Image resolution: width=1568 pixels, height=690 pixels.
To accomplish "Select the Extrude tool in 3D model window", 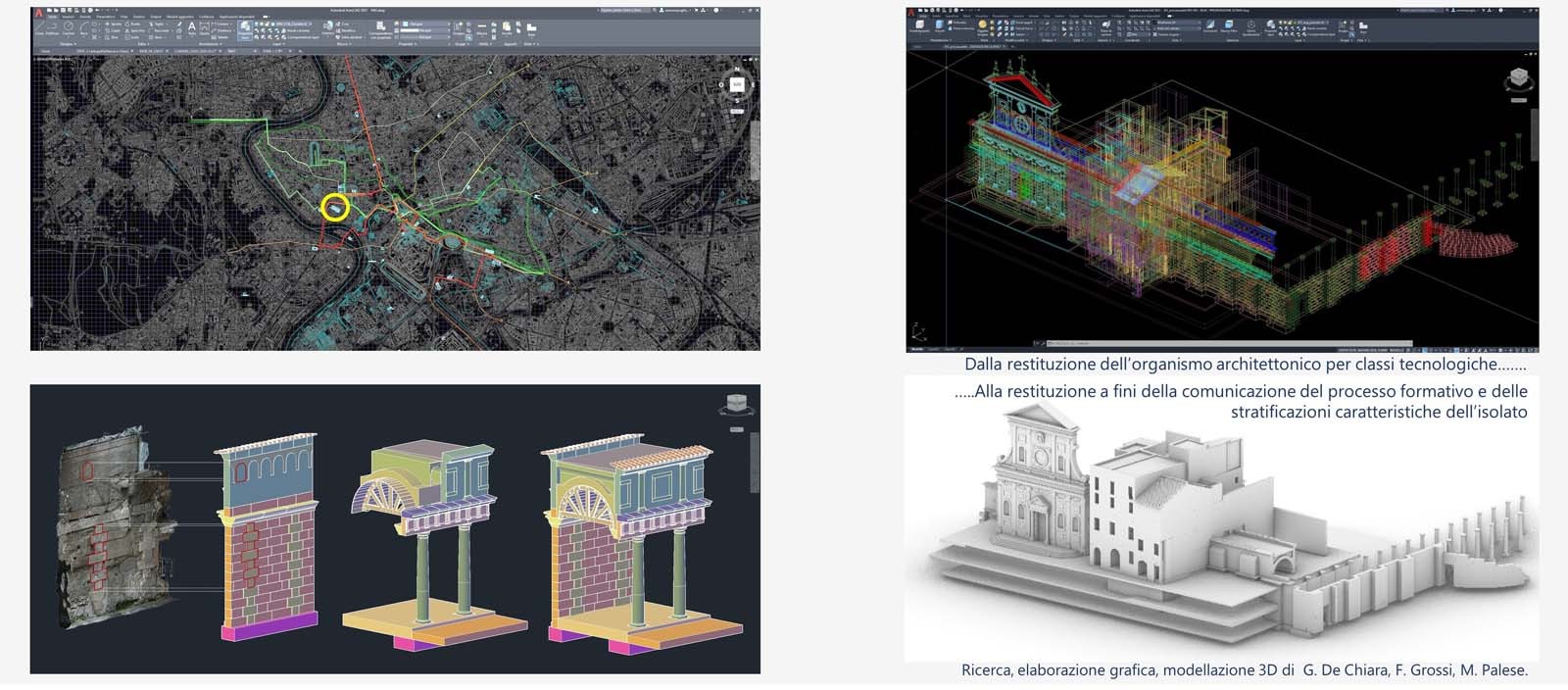I will point(940,26).
